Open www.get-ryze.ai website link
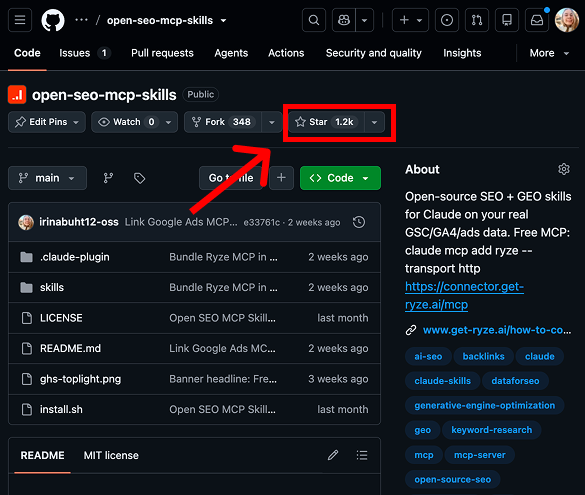Image resolution: width=585 pixels, height=495 pixels. (x=497, y=330)
